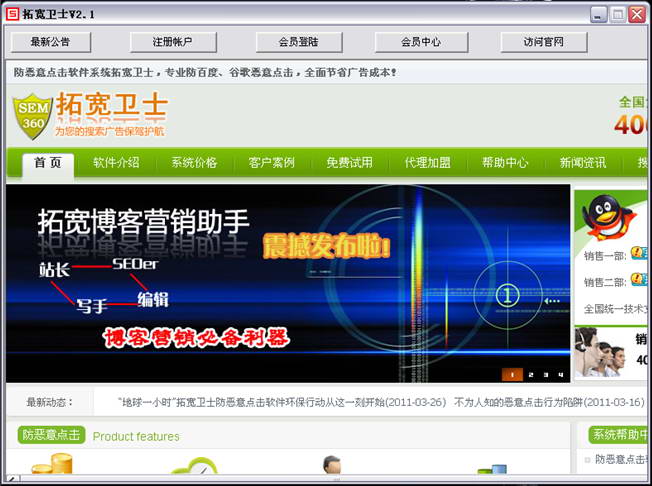Viewport: 652px width, 486px height.
Task: Click 销售一部 sales department label
Action: coord(605,256)
